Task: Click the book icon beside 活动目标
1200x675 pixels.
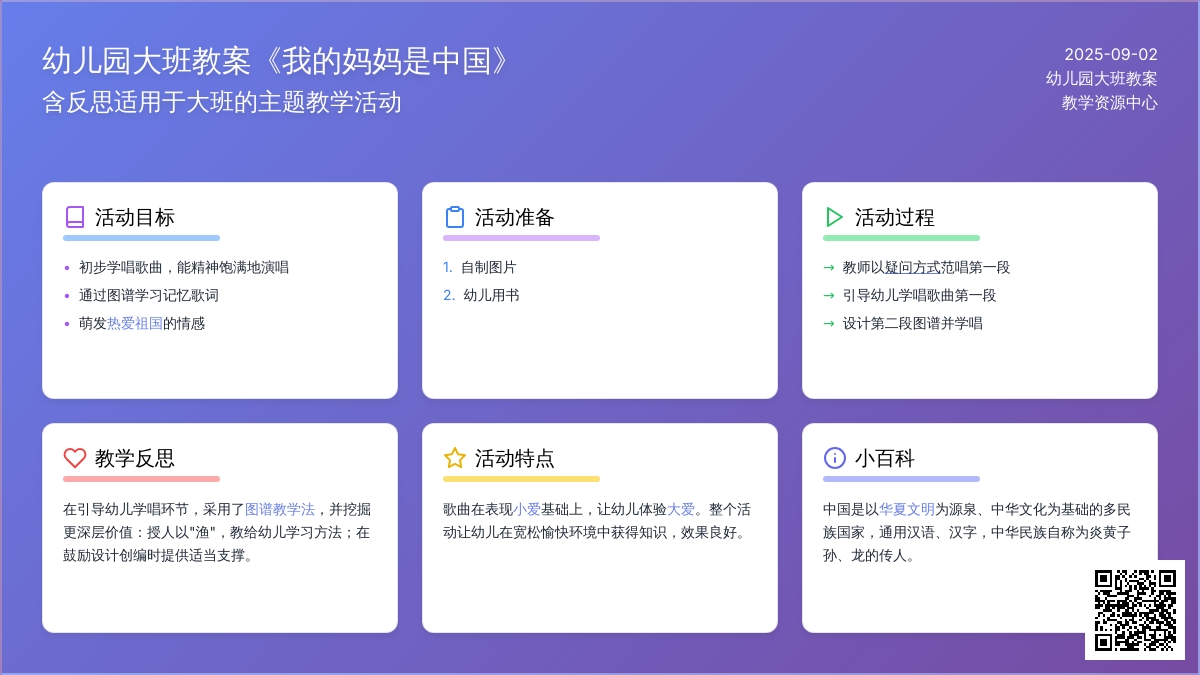Action: pyautogui.click(x=75, y=217)
